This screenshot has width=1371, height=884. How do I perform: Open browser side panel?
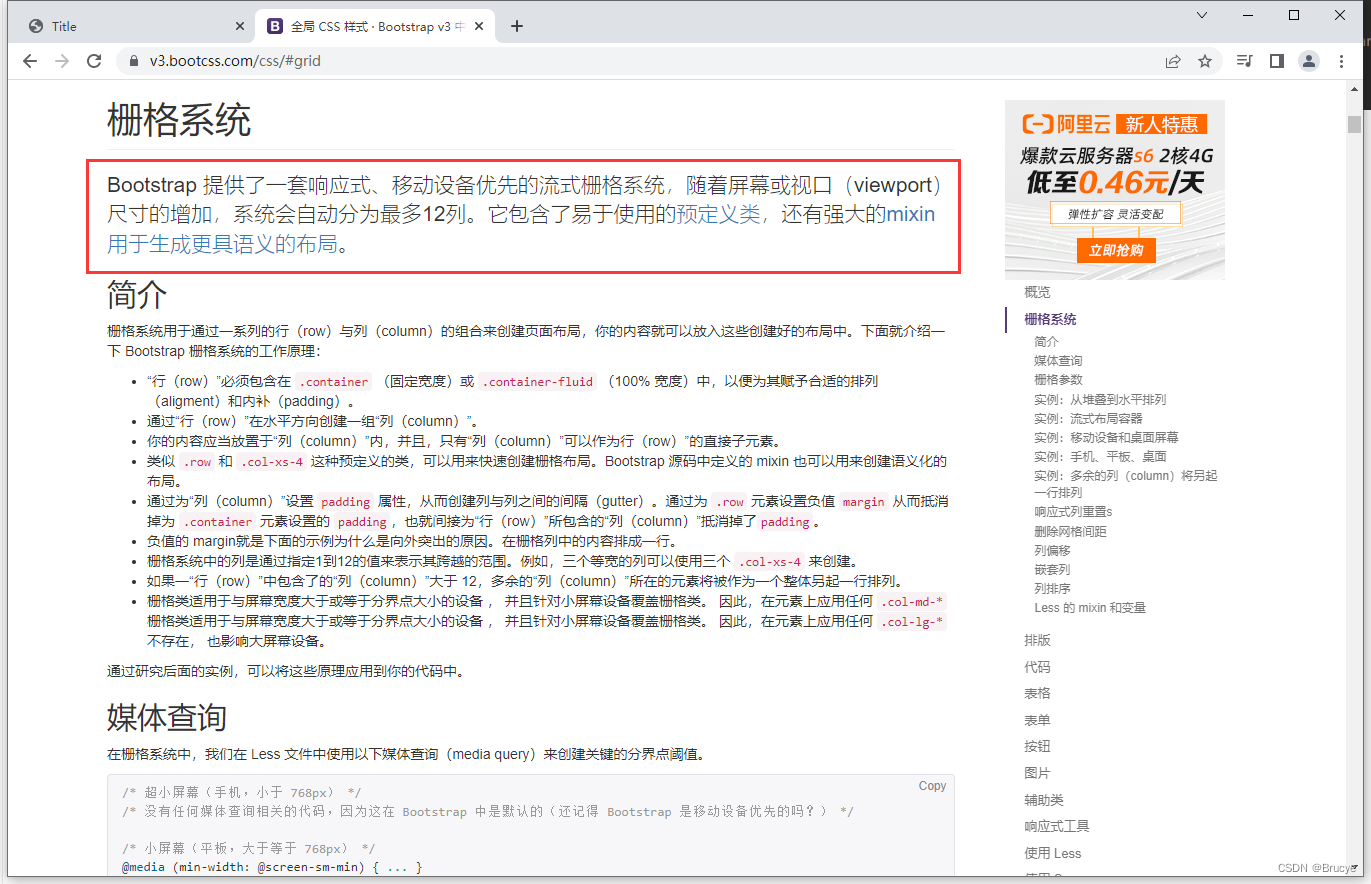tap(1276, 61)
